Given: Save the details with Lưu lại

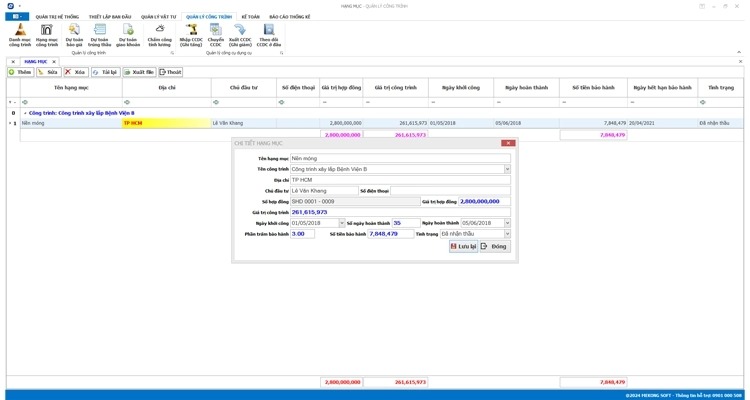Looking at the screenshot, I should point(463,246).
